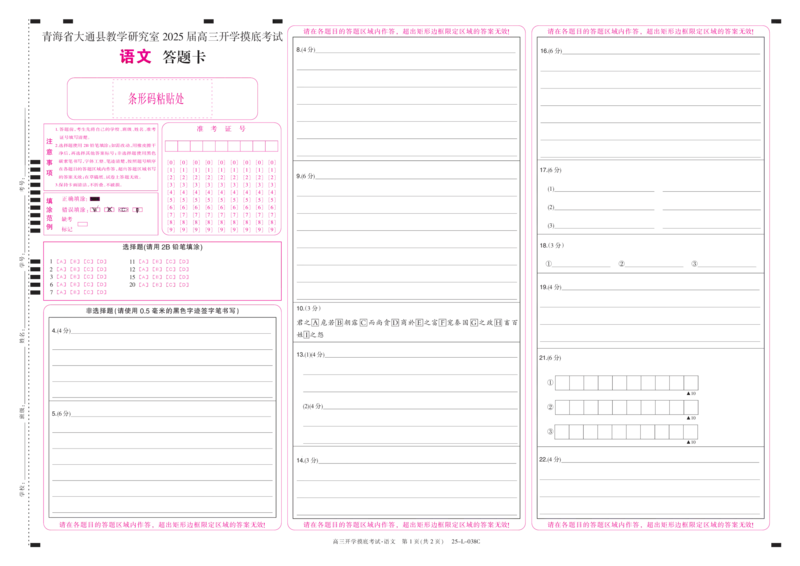The width and height of the screenshot is (800, 566).
Task: Click the top pink field row in the left form
Action: [102, 136]
